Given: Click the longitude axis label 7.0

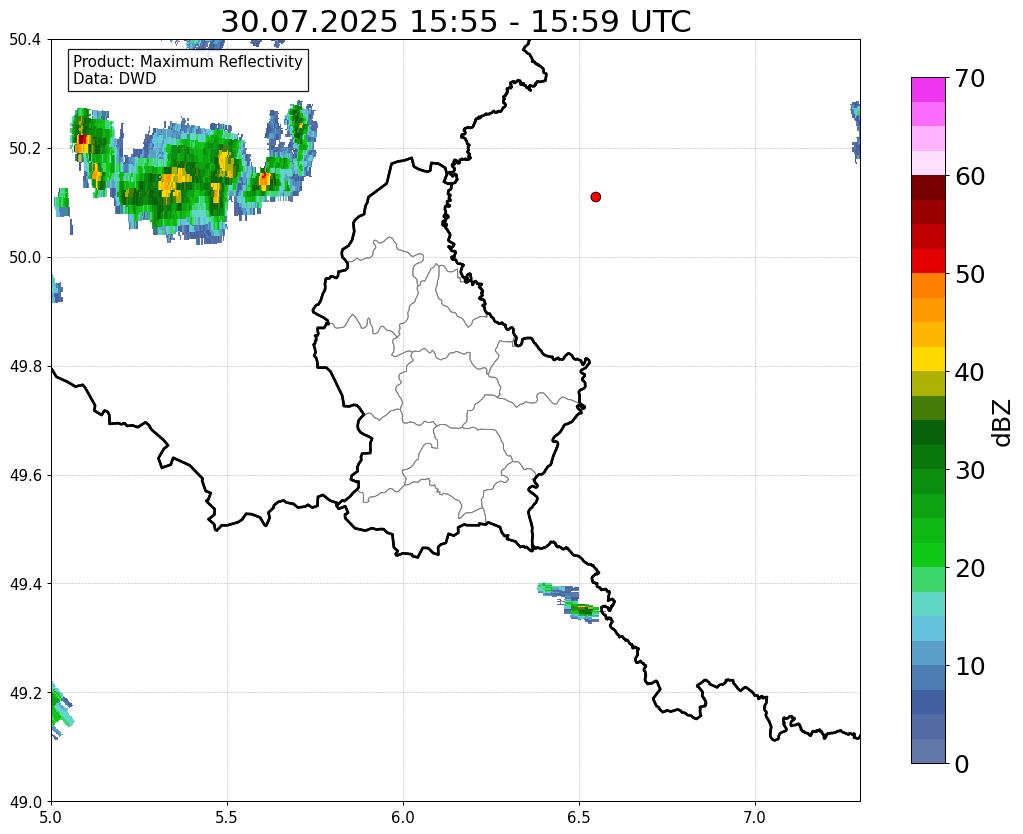Looking at the screenshot, I should [x=755, y=817].
